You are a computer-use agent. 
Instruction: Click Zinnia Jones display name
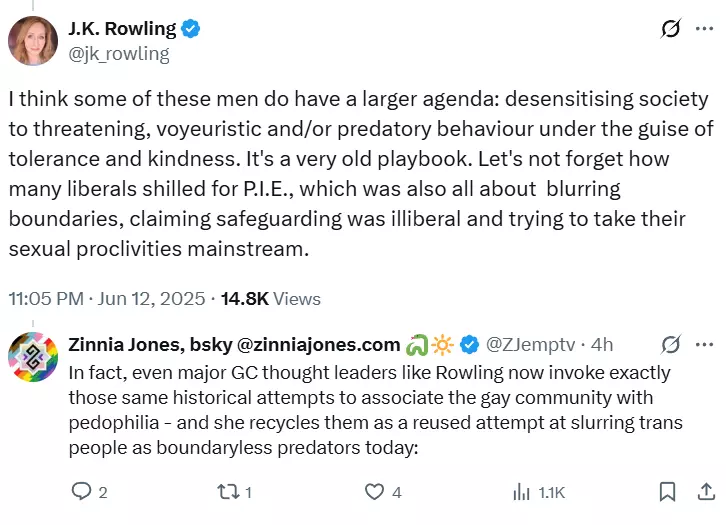(234, 345)
